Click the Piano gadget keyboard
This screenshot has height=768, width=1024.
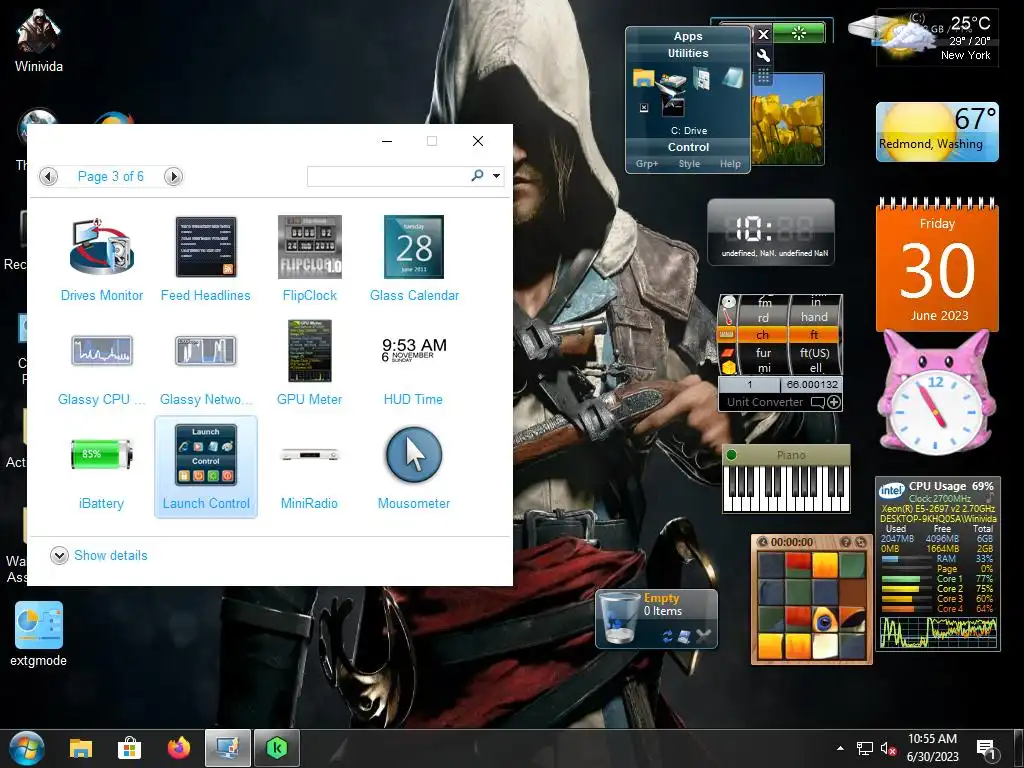pyautogui.click(x=786, y=488)
